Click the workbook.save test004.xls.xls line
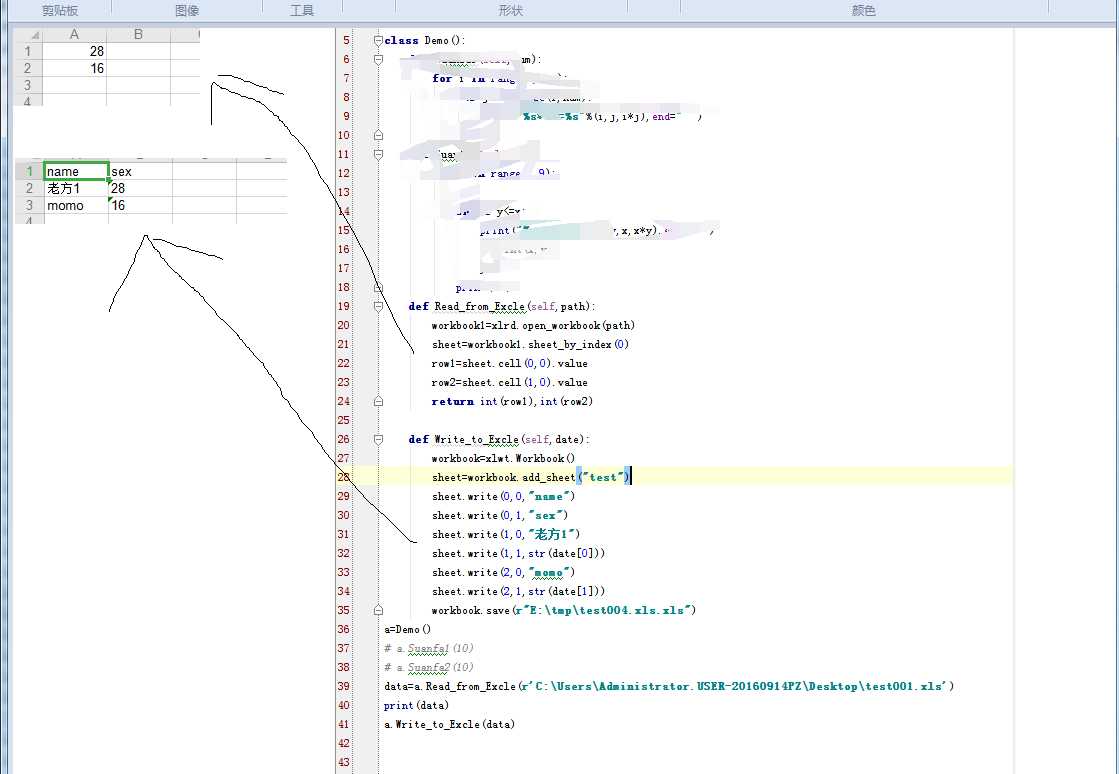Viewport: 1119px width, 774px height. coord(564,611)
